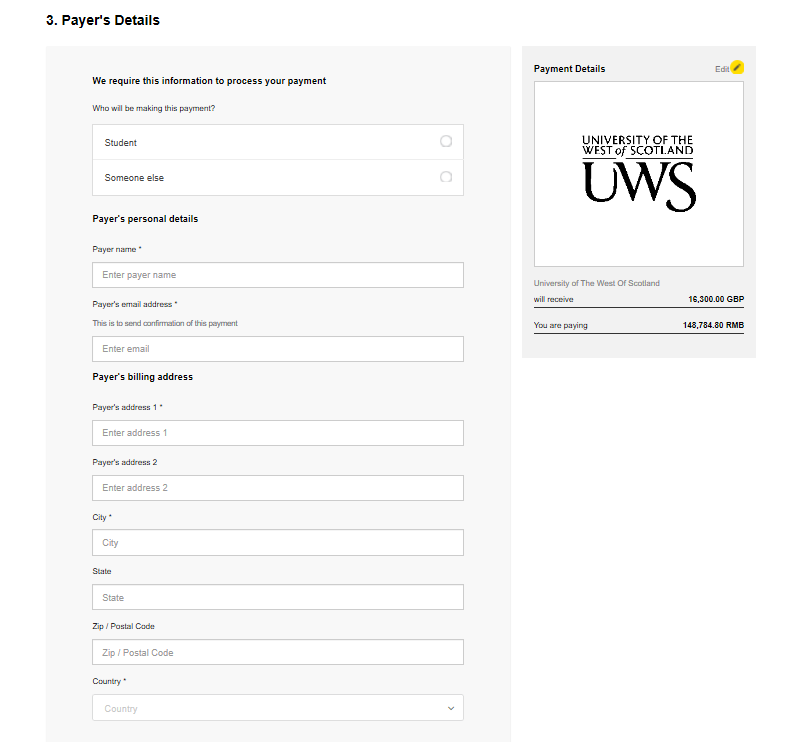Select the Someone else radio button
The height and width of the screenshot is (742, 802).
click(x=446, y=177)
